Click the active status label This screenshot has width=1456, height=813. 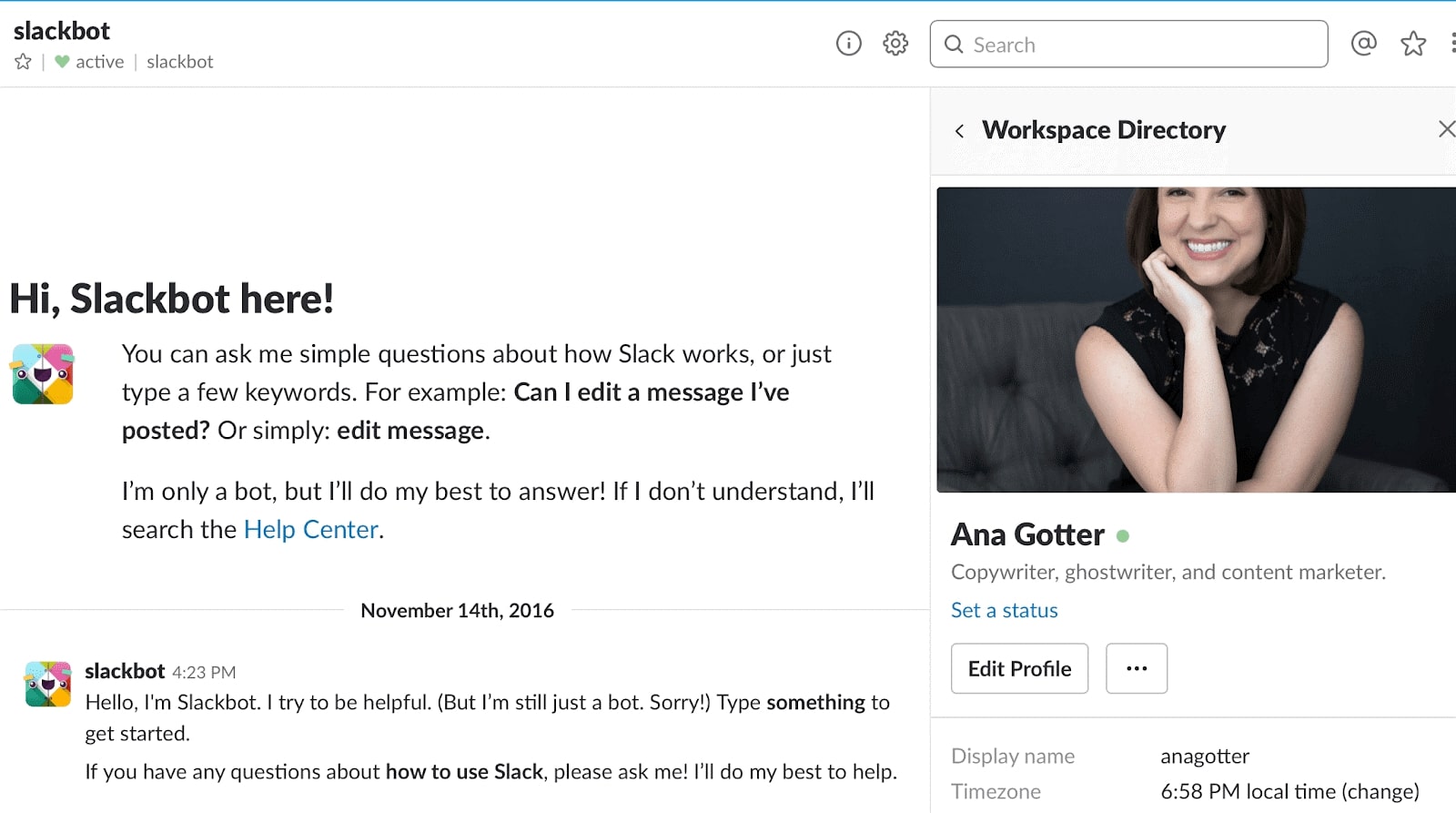click(100, 62)
